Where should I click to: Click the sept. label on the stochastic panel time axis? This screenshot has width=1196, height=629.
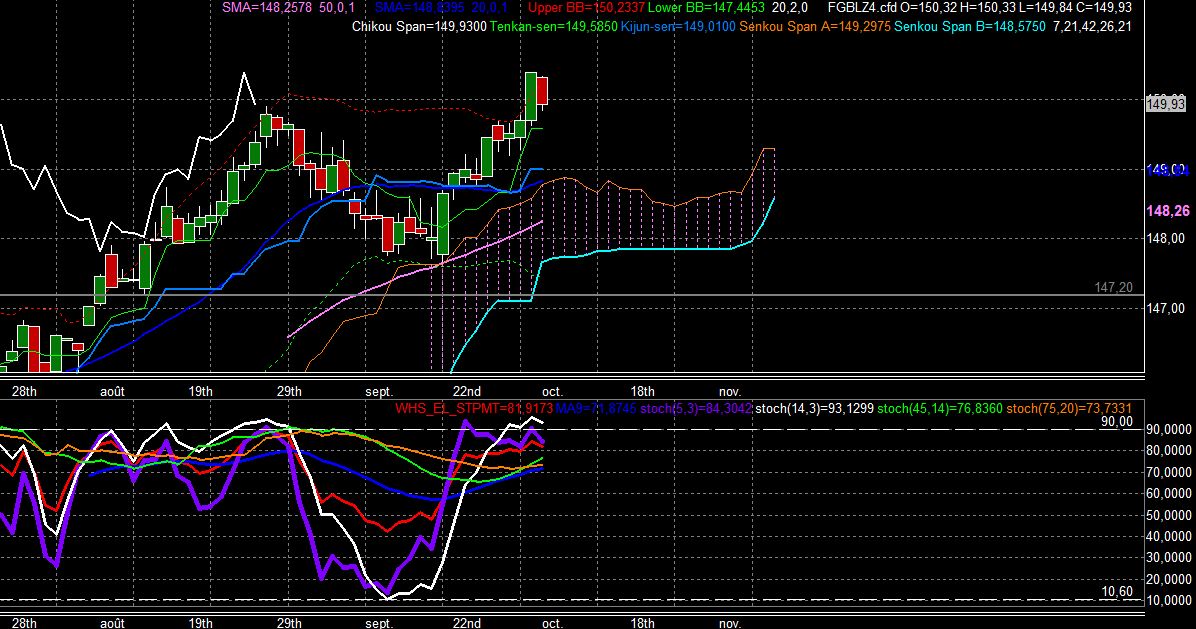pyautogui.click(x=379, y=623)
